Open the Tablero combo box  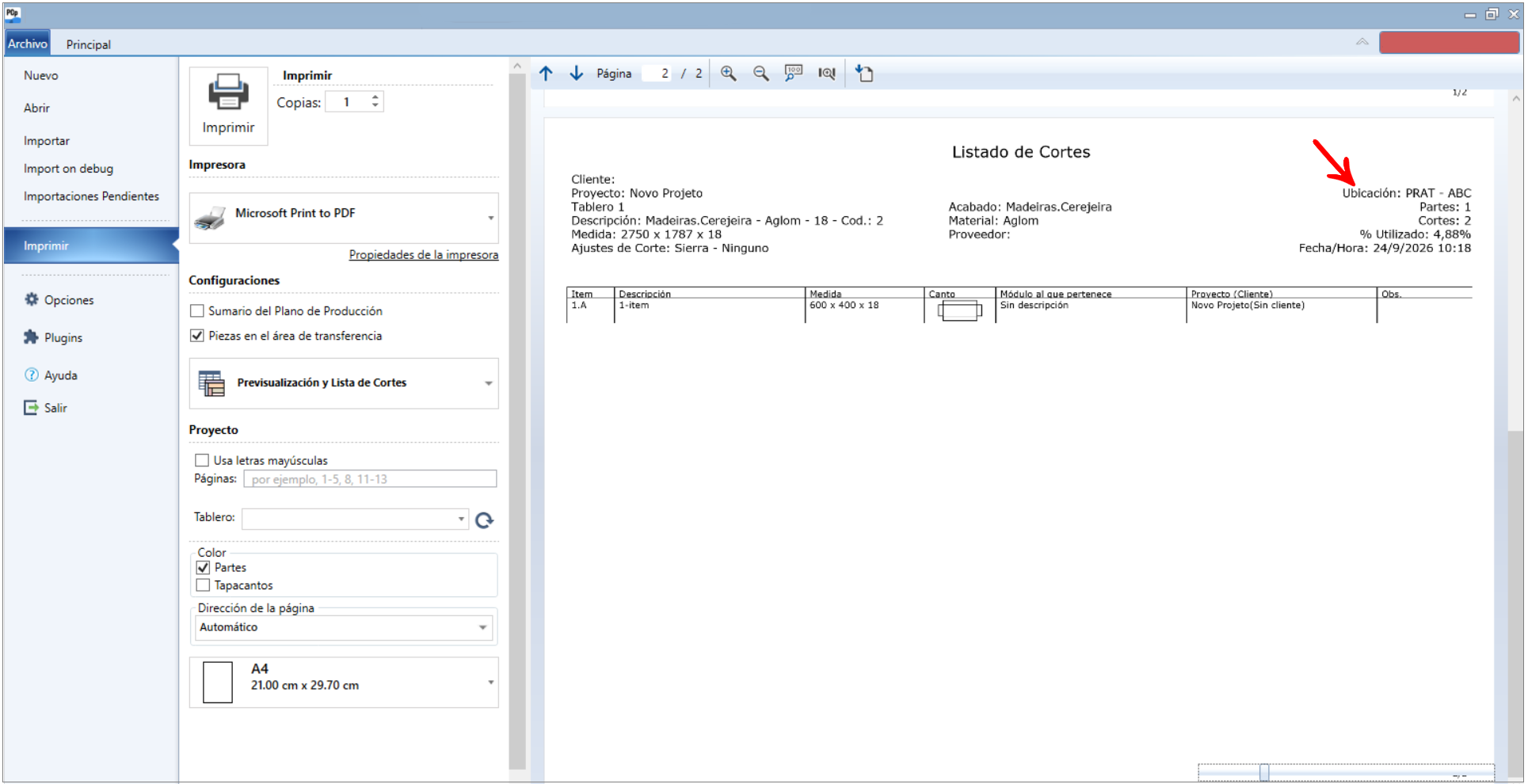coord(355,519)
